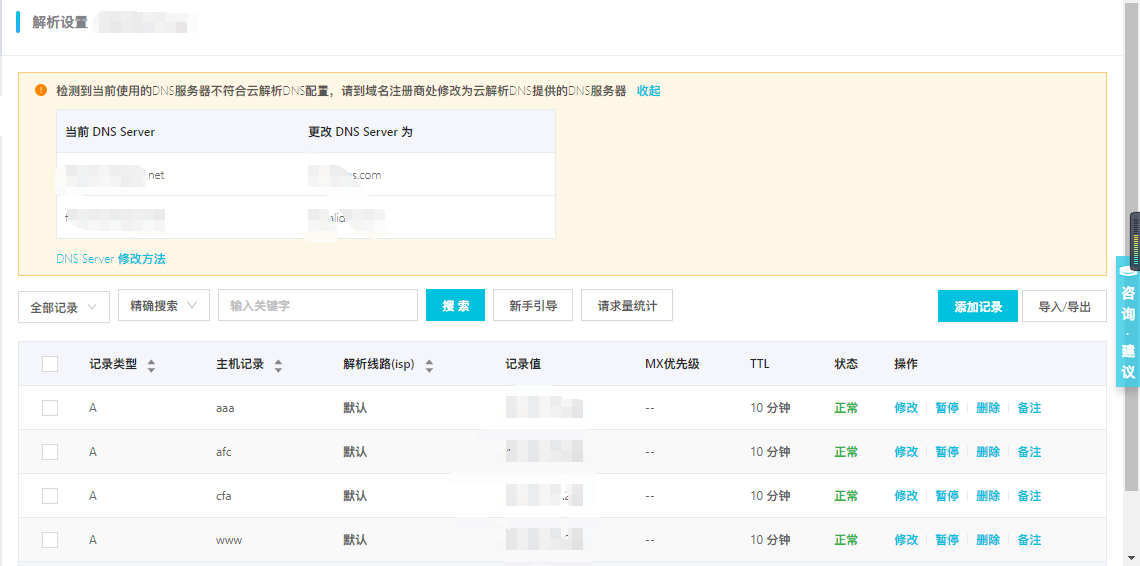
Task: Click 删除 for the afc record
Action: 988,452
